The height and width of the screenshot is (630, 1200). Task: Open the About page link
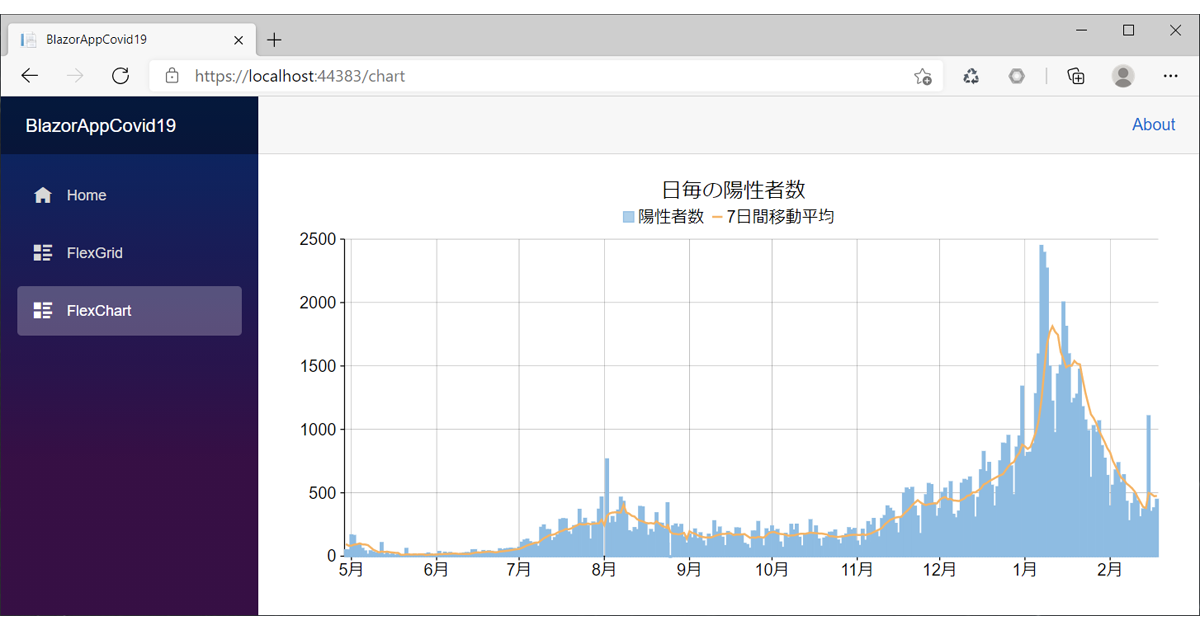coord(1153,124)
